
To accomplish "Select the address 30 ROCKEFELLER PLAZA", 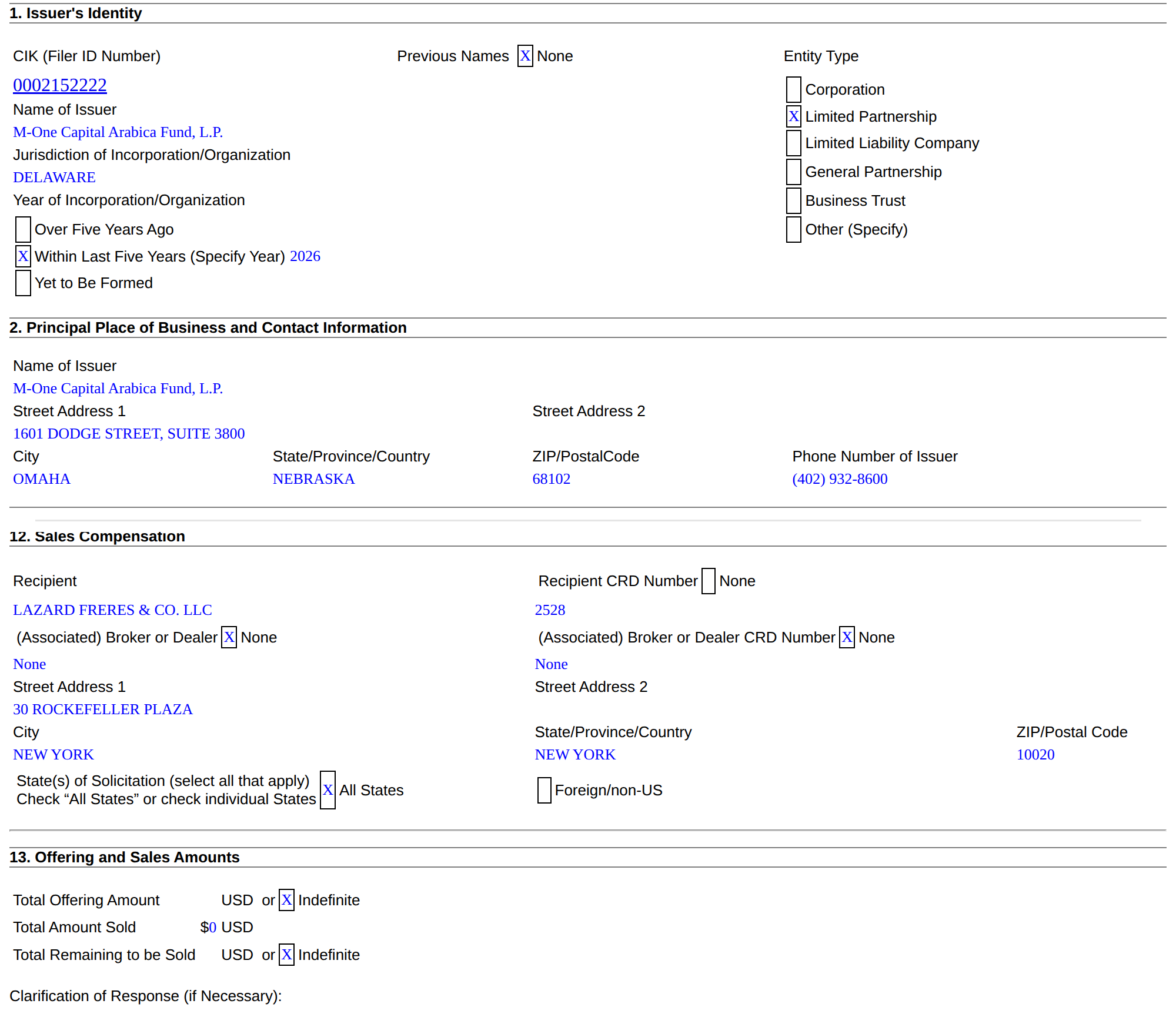I will click(103, 710).
